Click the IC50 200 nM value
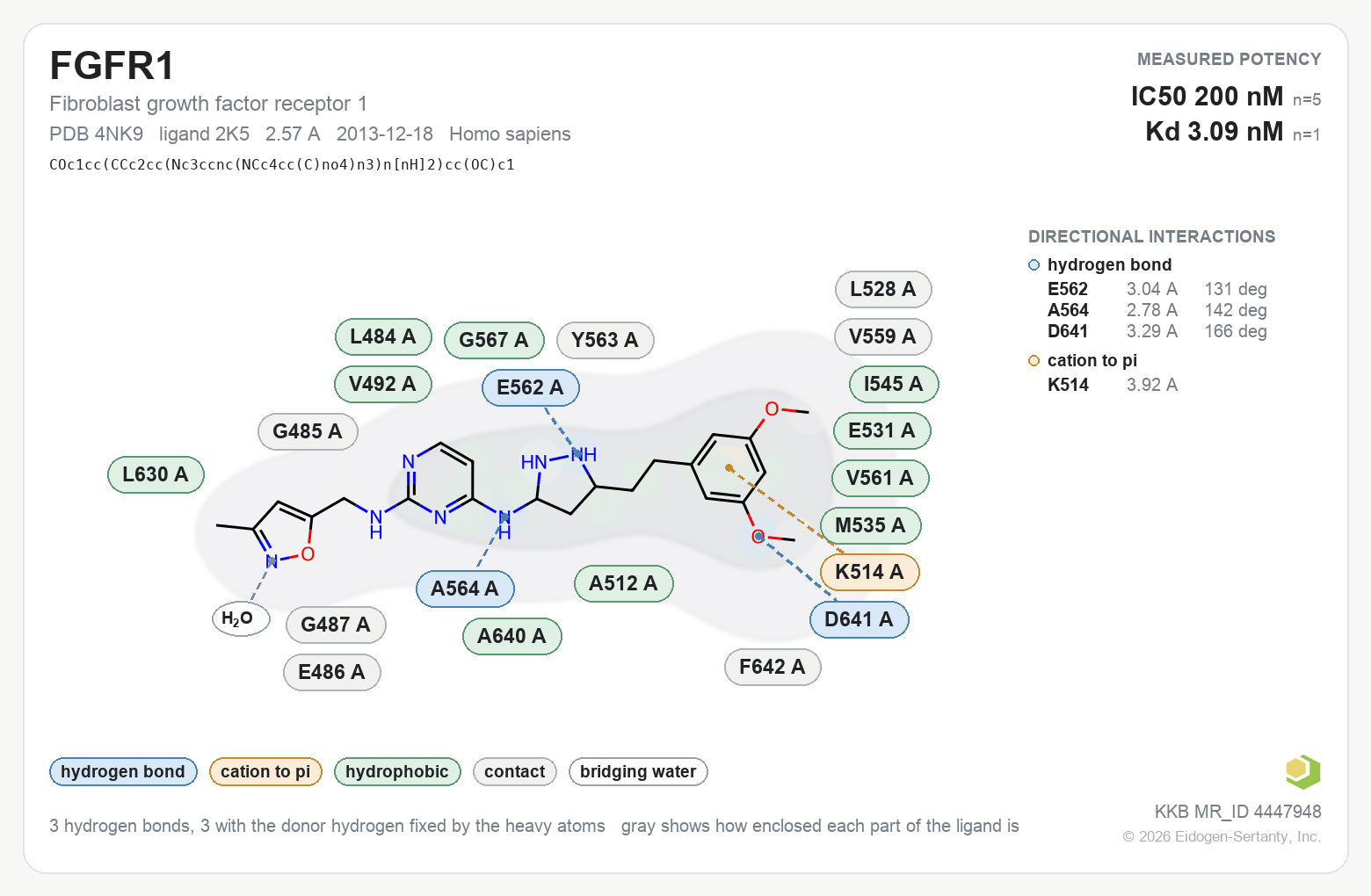The width and height of the screenshot is (1371, 896). tap(1207, 97)
